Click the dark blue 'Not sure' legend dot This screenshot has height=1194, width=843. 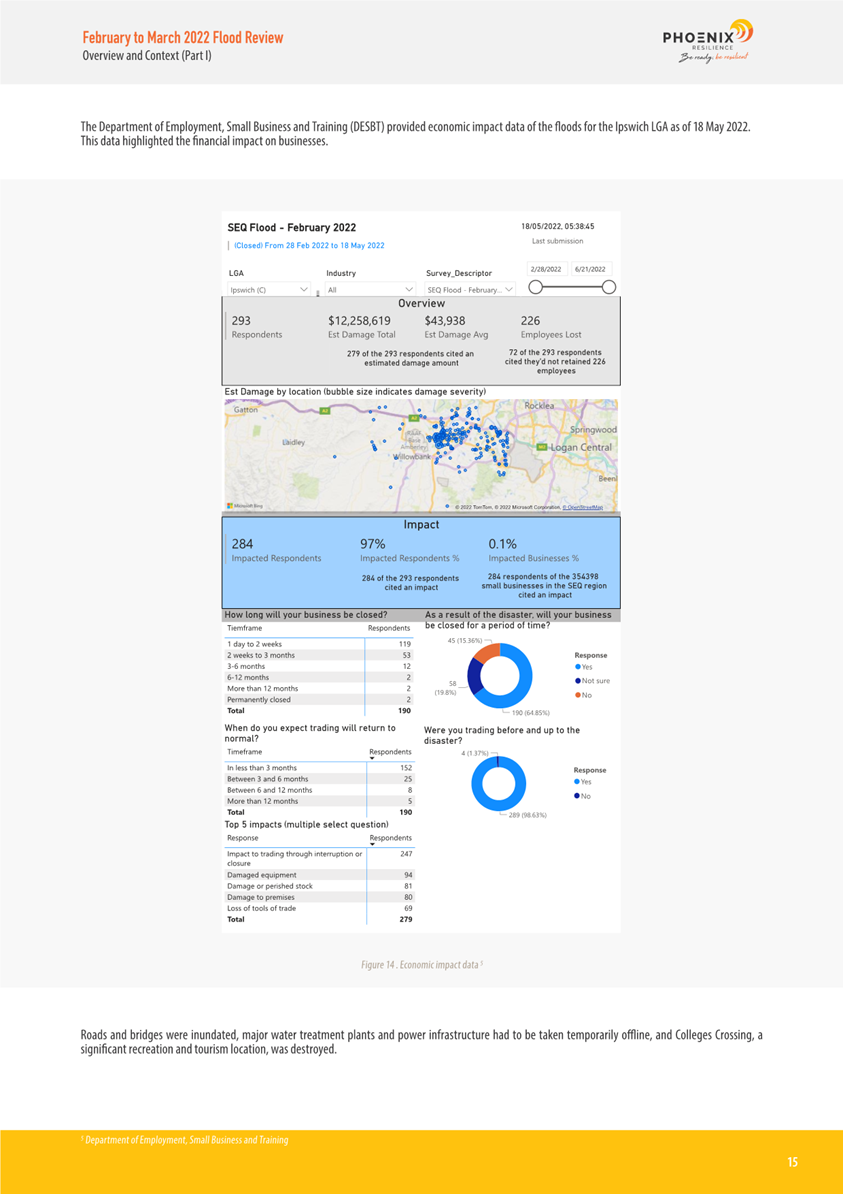coord(578,681)
